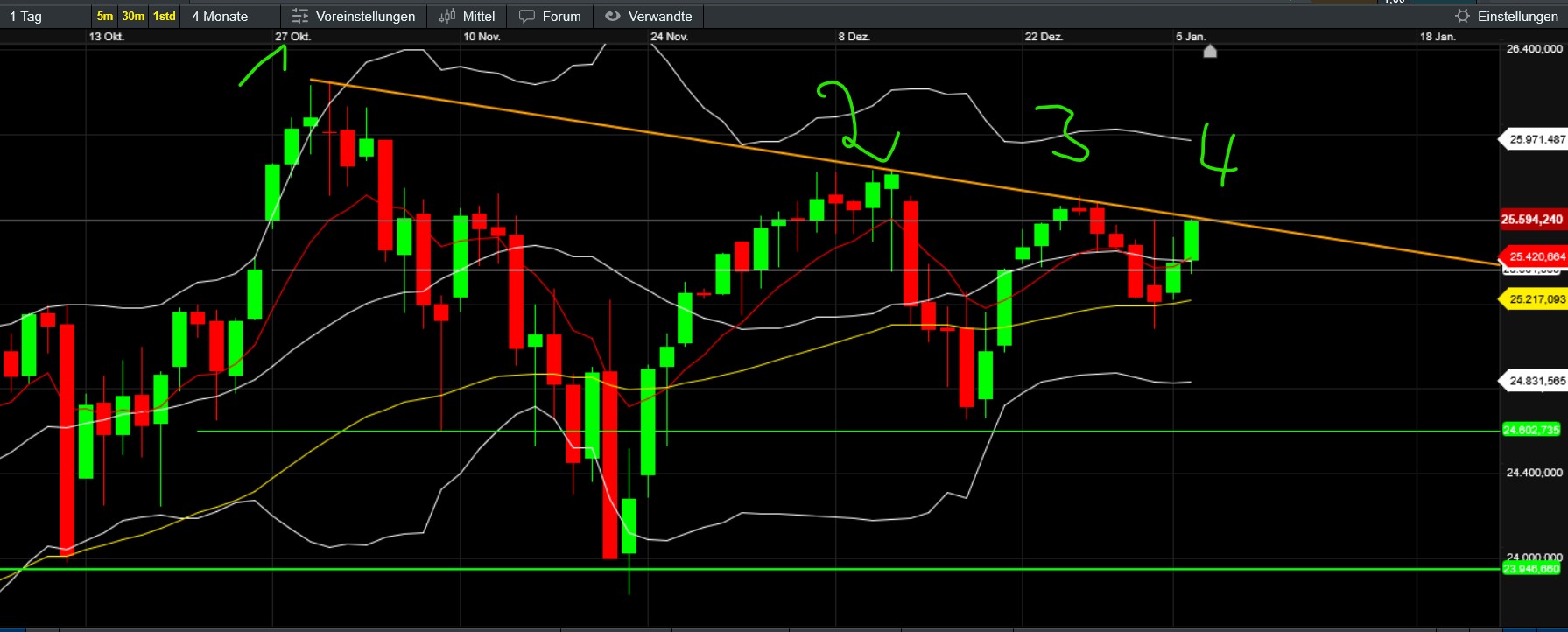Open the 1 Tag interval dropdown

coord(26,16)
